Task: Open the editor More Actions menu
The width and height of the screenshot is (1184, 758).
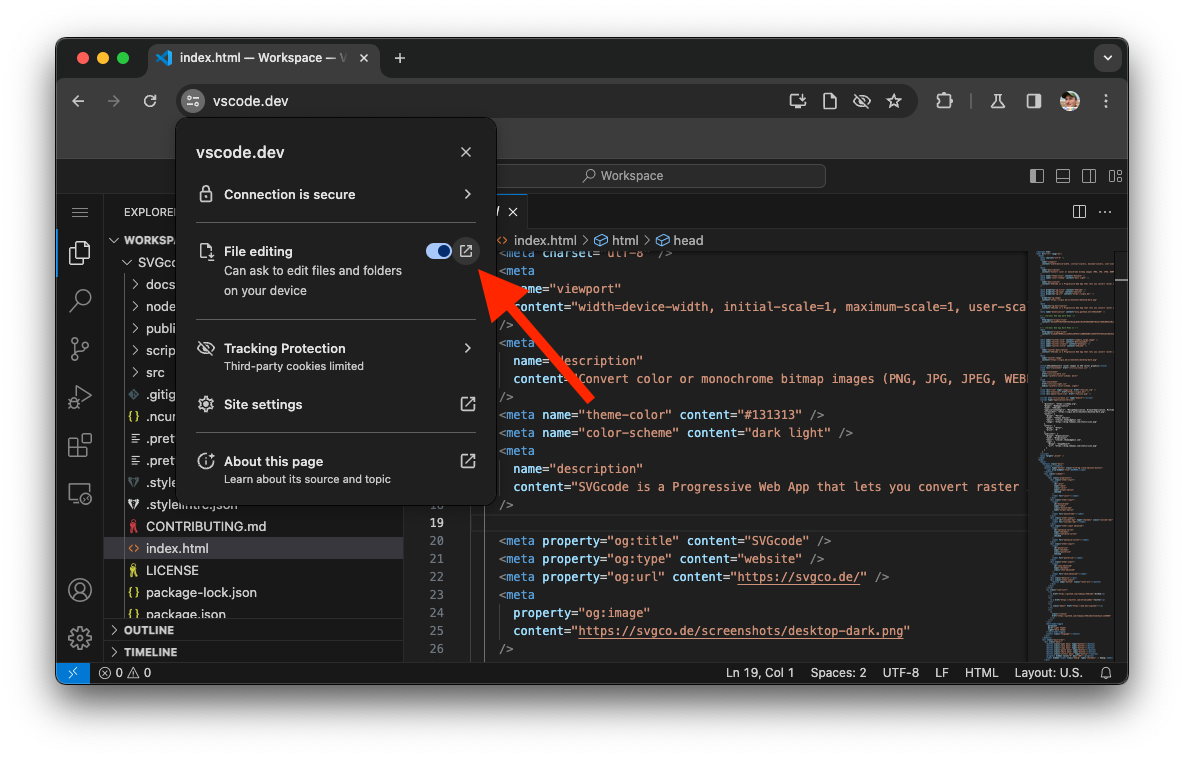Action: click(1104, 211)
